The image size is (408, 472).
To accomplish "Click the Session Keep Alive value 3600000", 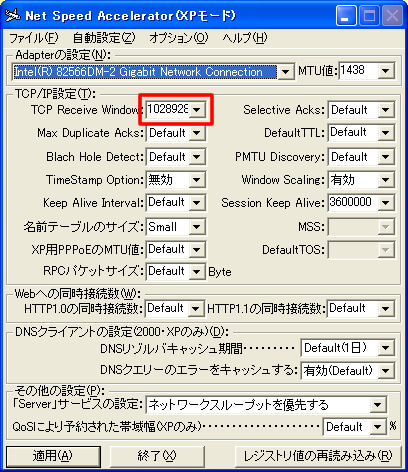I will click(353, 203).
